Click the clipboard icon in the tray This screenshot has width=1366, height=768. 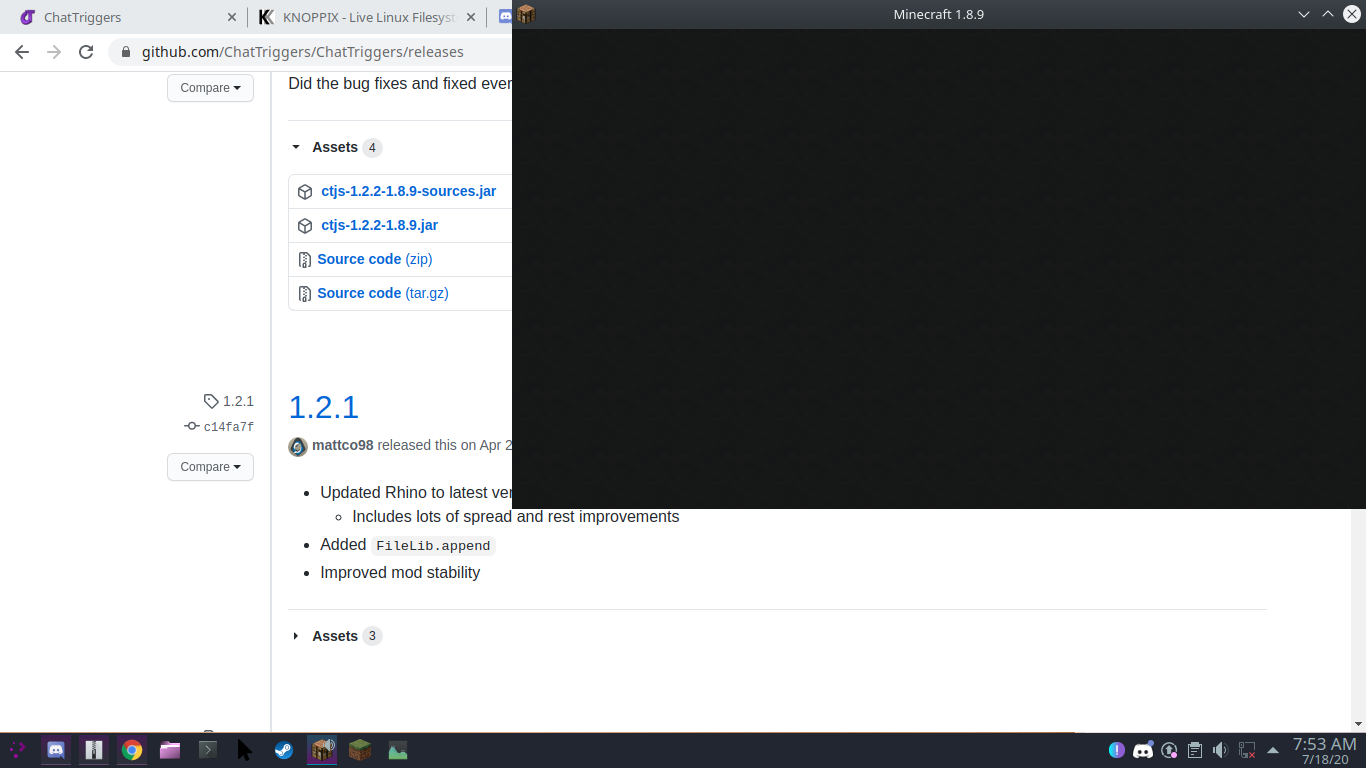[1195, 750]
